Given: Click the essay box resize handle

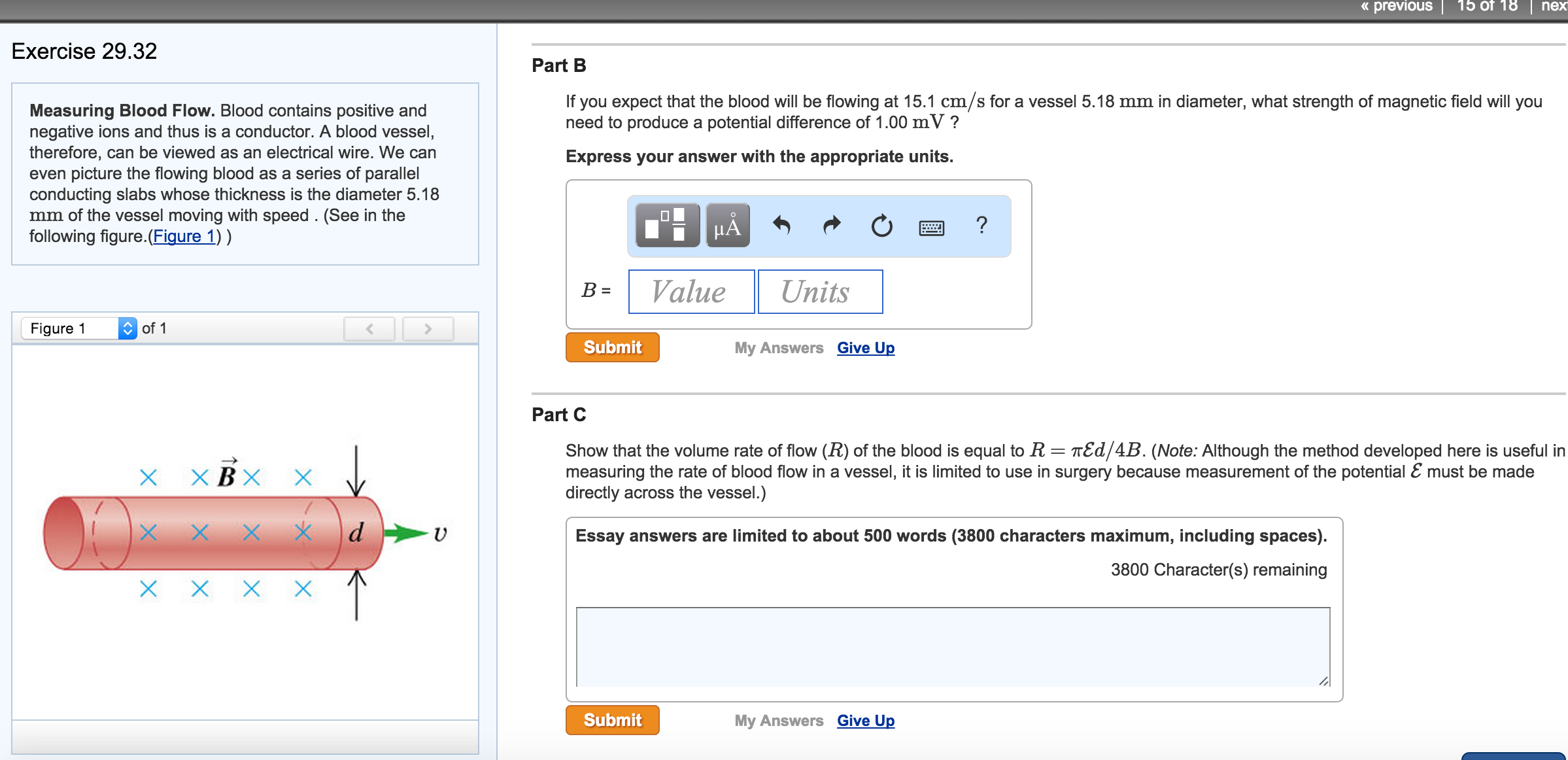Looking at the screenshot, I should tap(1323, 681).
